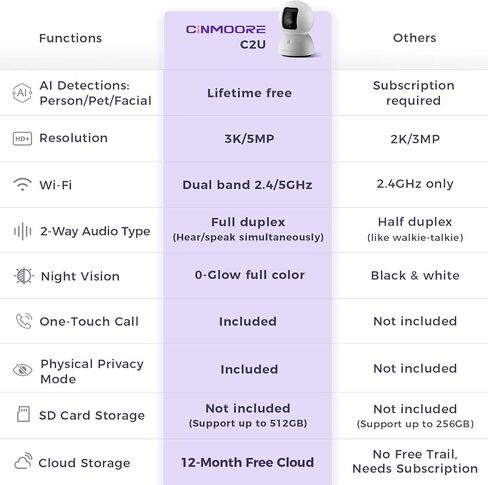488x485 pixels.
Task: Click the 3K/5MP resolution value
Action: point(249,139)
